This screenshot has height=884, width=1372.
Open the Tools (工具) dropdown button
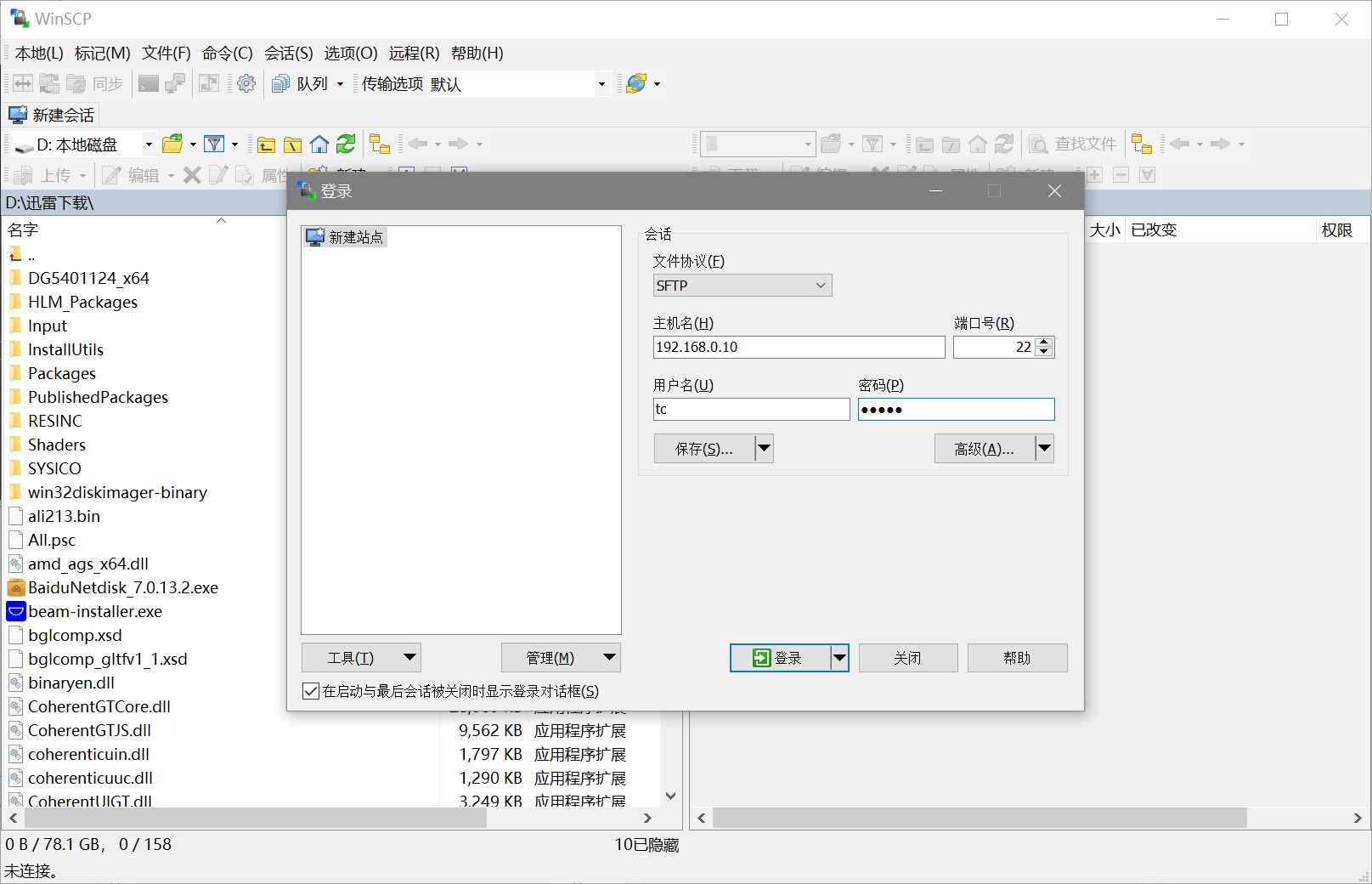361,657
